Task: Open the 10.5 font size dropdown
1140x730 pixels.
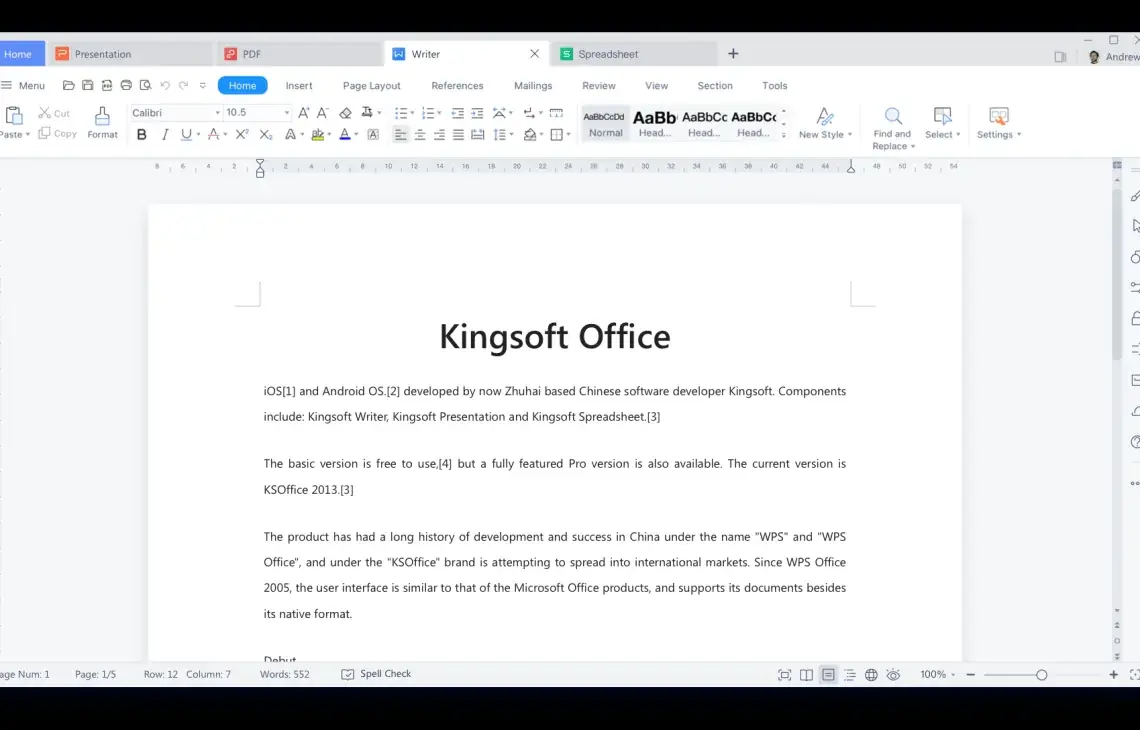Action: pos(286,113)
